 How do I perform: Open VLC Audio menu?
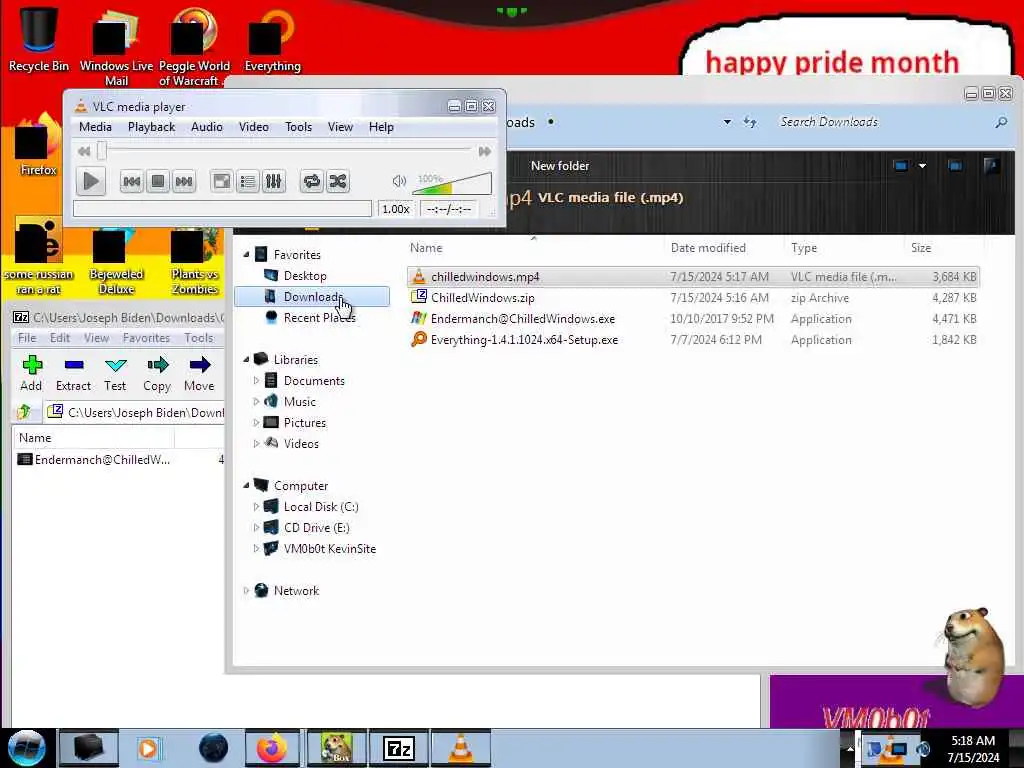pyautogui.click(x=207, y=127)
